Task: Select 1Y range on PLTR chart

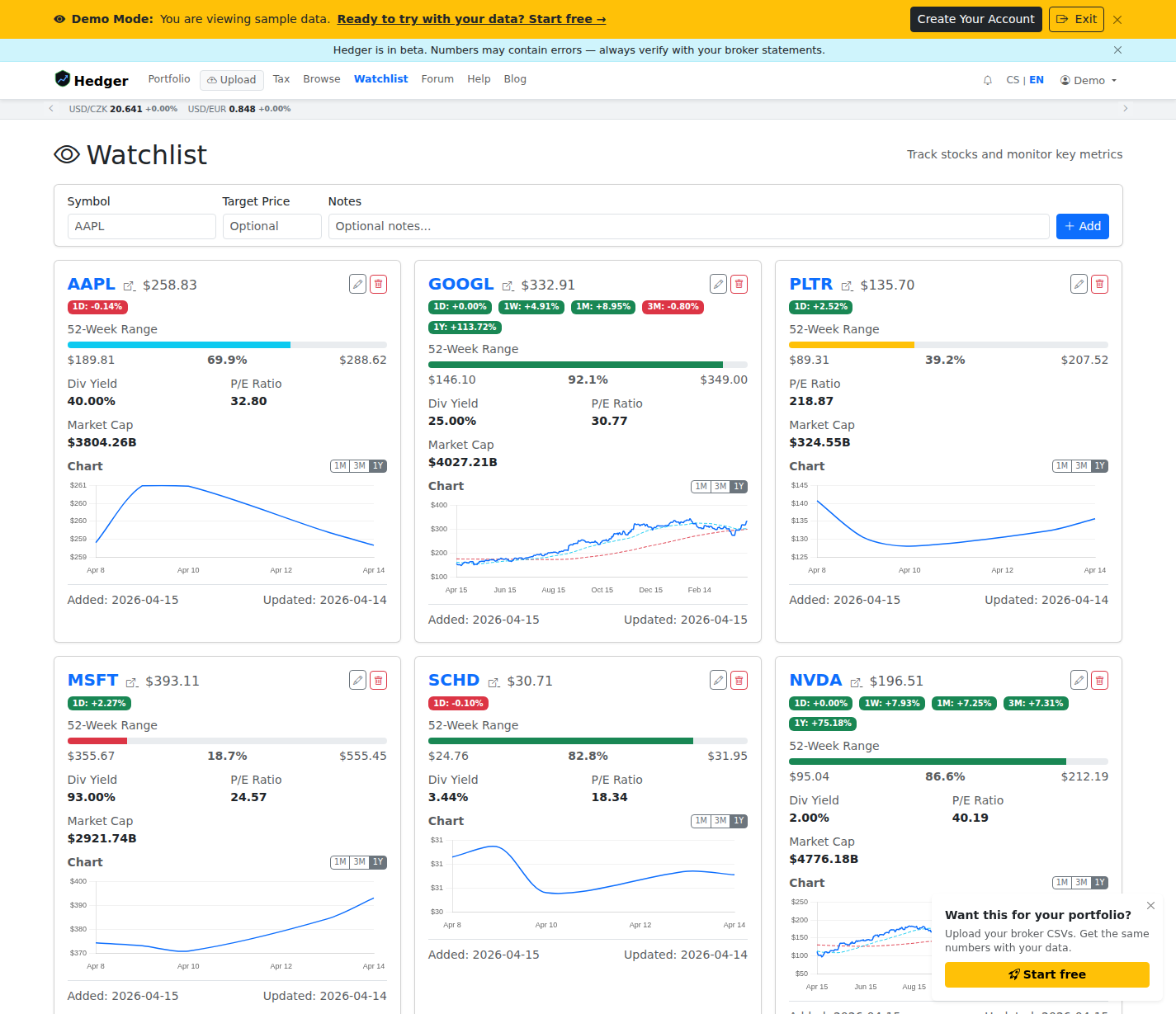Action: [1099, 466]
